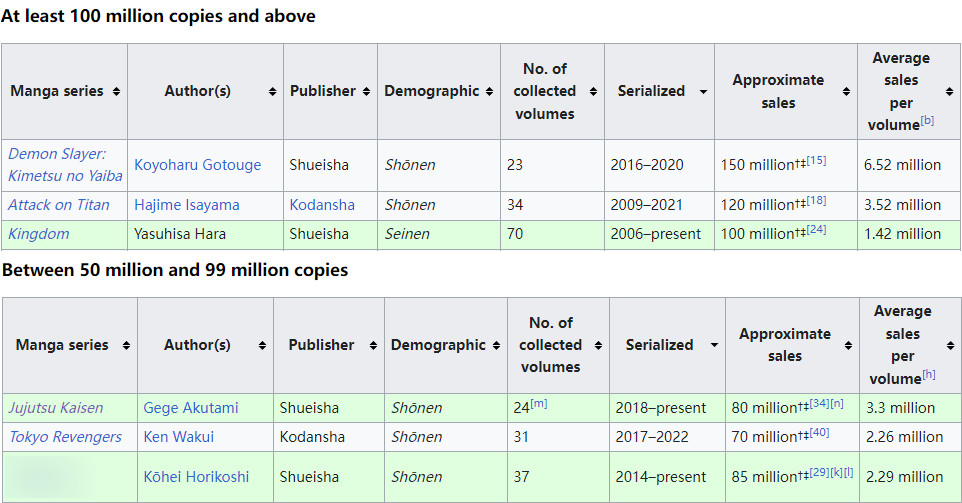This screenshot has width=962, height=503.
Task: Sort first table by Approximate sales arrows
Action: pos(846,91)
